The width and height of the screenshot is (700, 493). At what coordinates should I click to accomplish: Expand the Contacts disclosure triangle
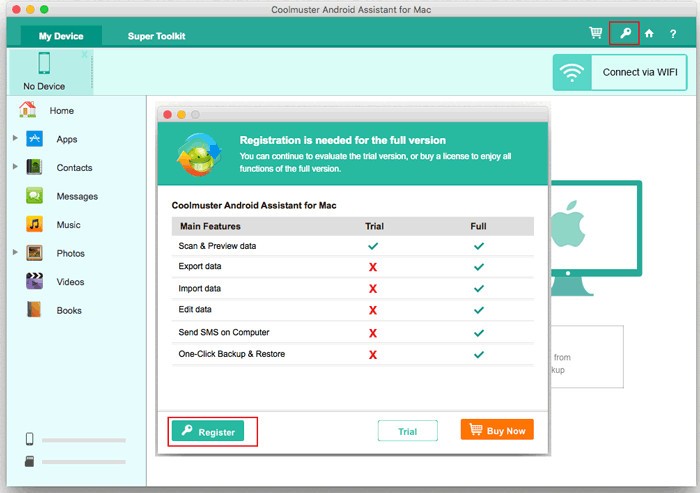click(15, 167)
